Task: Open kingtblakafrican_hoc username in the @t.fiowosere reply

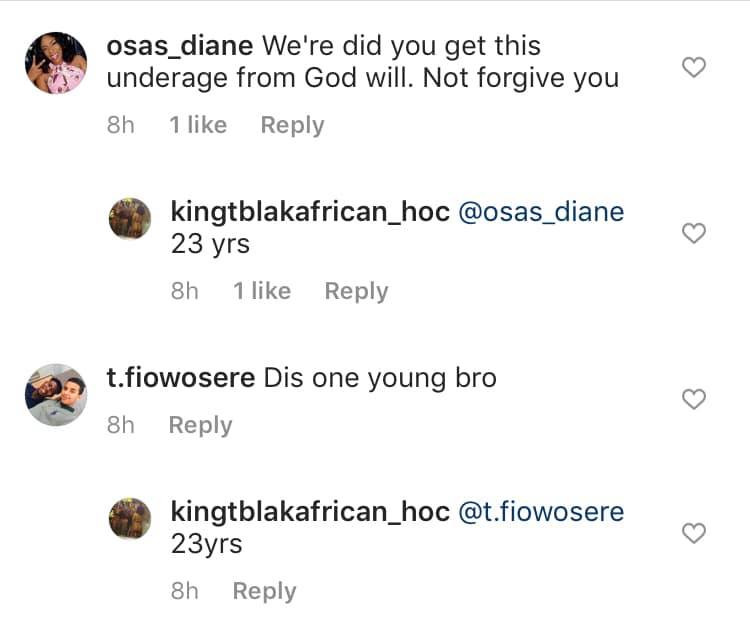Action: pos(310,512)
